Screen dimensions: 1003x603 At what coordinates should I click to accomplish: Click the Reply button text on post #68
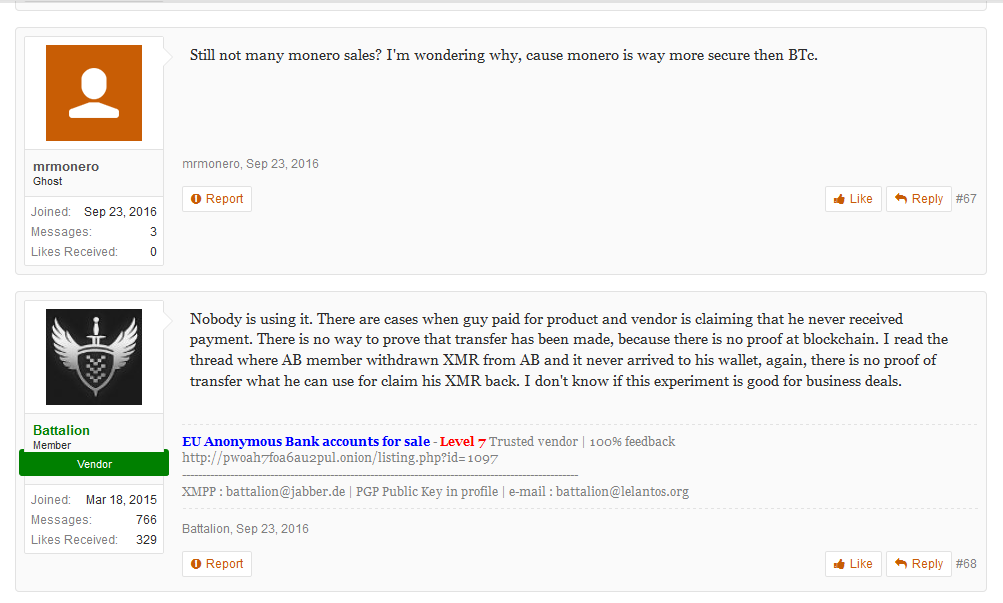(927, 564)
